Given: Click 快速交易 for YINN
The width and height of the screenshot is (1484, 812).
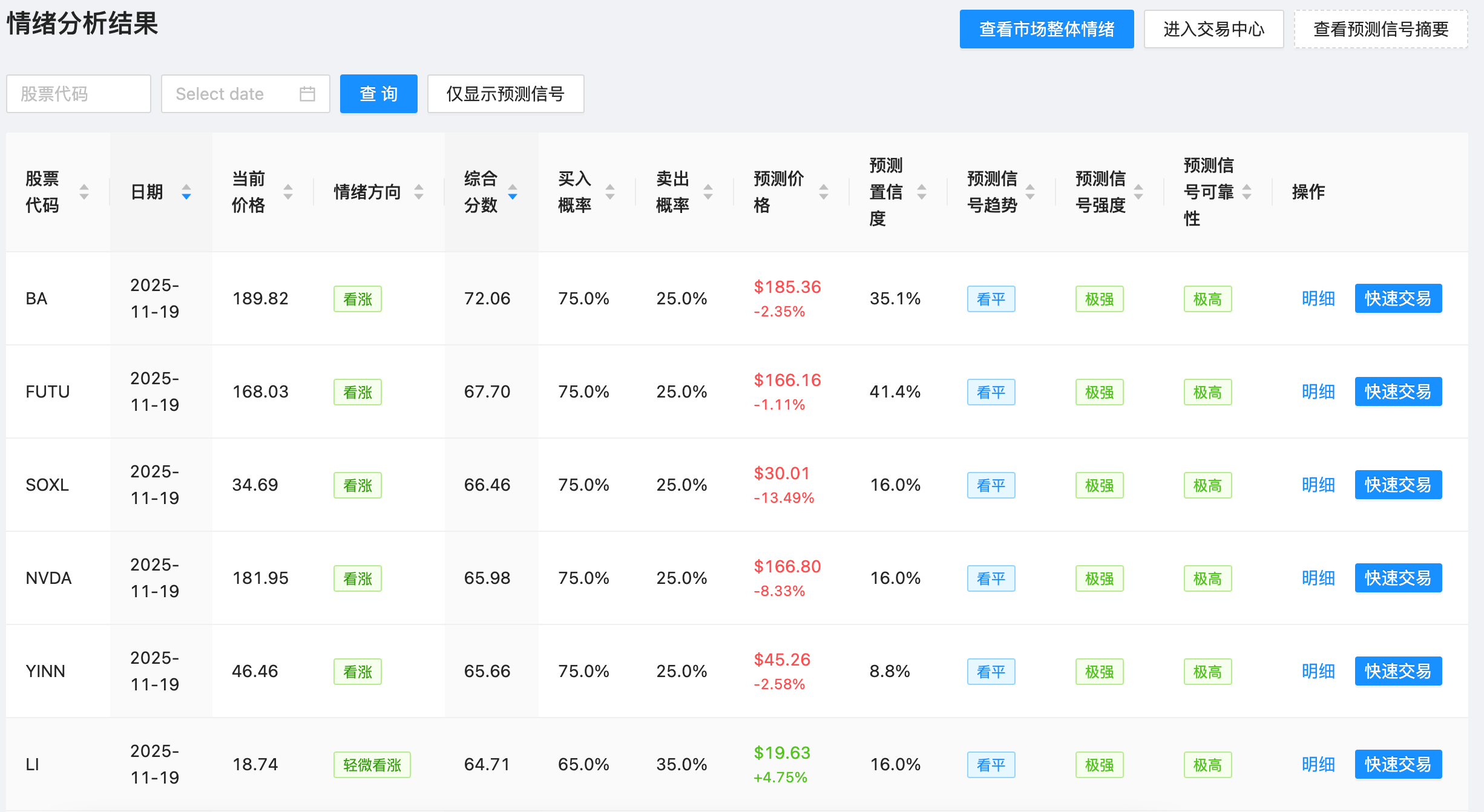Looking at the screenshot, I should coord(1399,671).
